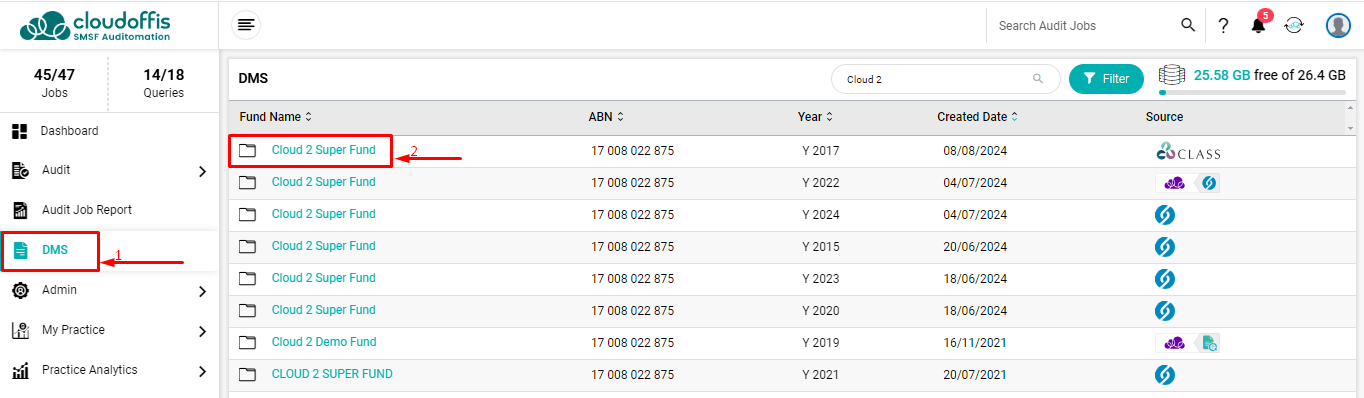Image resolution: width=1364 pixels, height=398 pixels.
Task: Click the storage database icon
Action: click(1172, 75)
